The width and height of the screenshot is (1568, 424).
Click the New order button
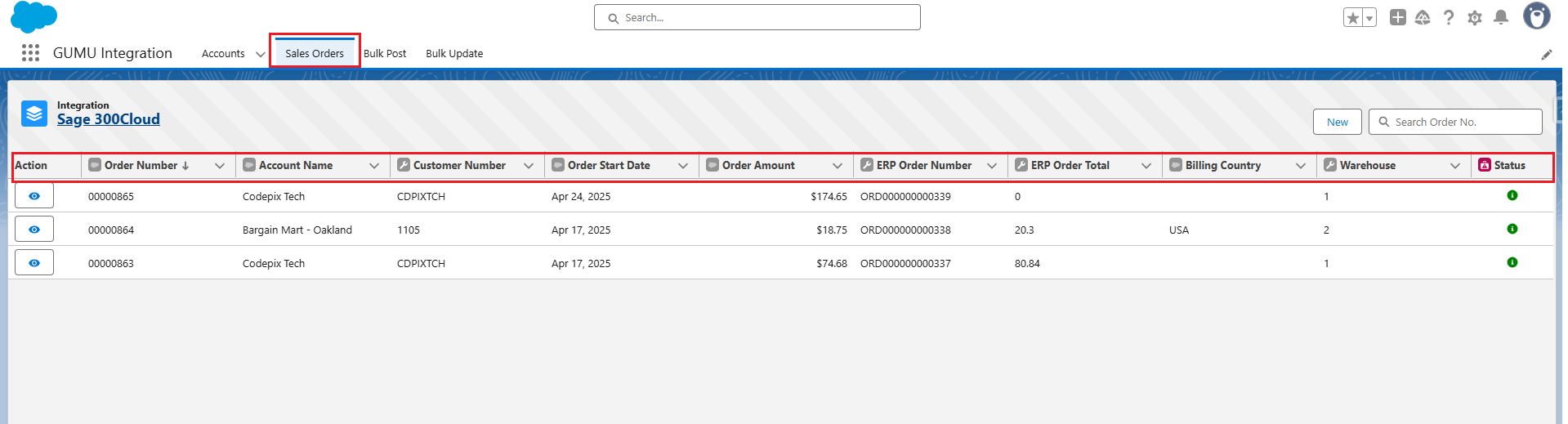click(x=1338, y=122)
